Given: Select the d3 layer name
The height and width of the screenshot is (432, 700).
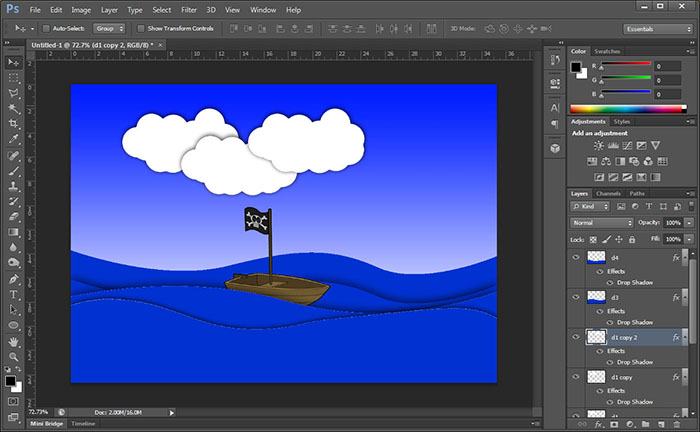Looking at the screenshot, I should [615, 298].
